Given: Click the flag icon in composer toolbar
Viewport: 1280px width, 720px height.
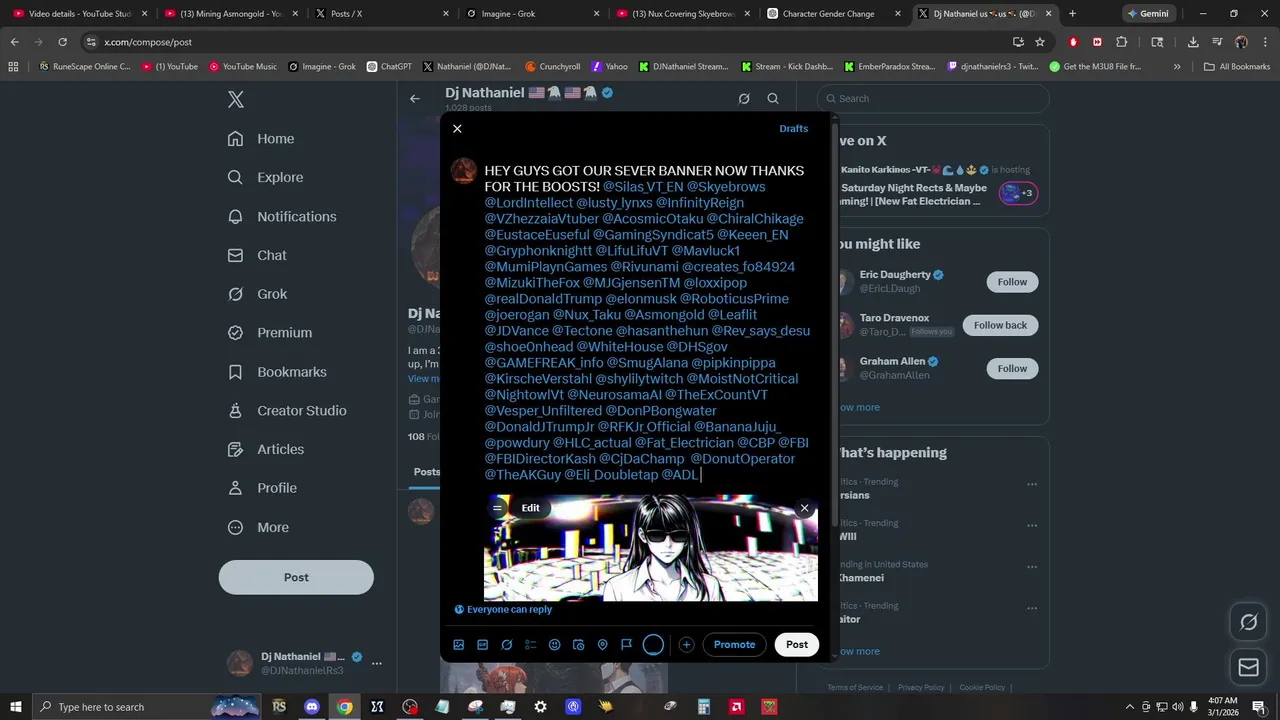Looking at the screenshot, I should click(626, 645).
